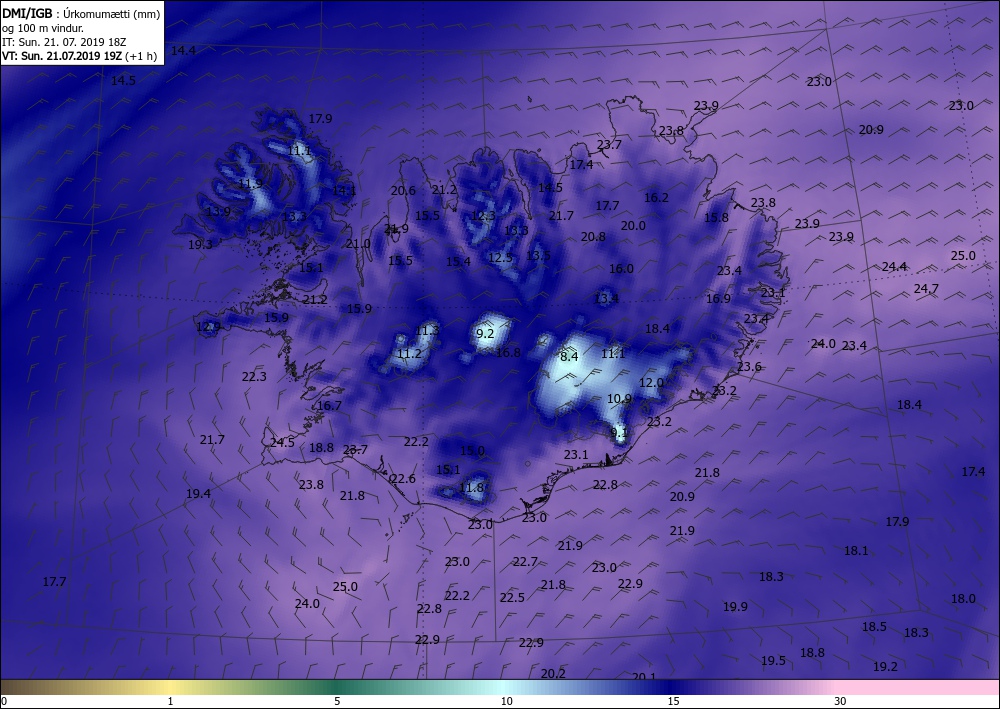Viewport: 1000px width, 709px height.
Task: Click the map value 14.1
Action: [x=344, y=191]
